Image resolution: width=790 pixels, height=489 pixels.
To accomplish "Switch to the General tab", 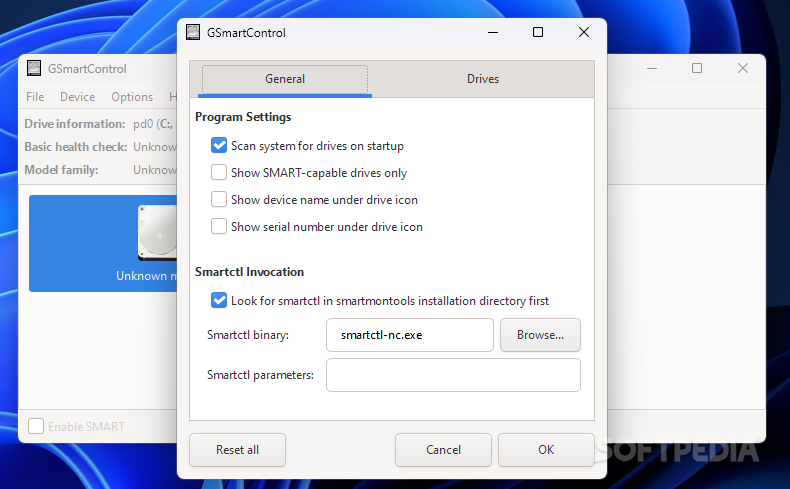I will 285,79.
